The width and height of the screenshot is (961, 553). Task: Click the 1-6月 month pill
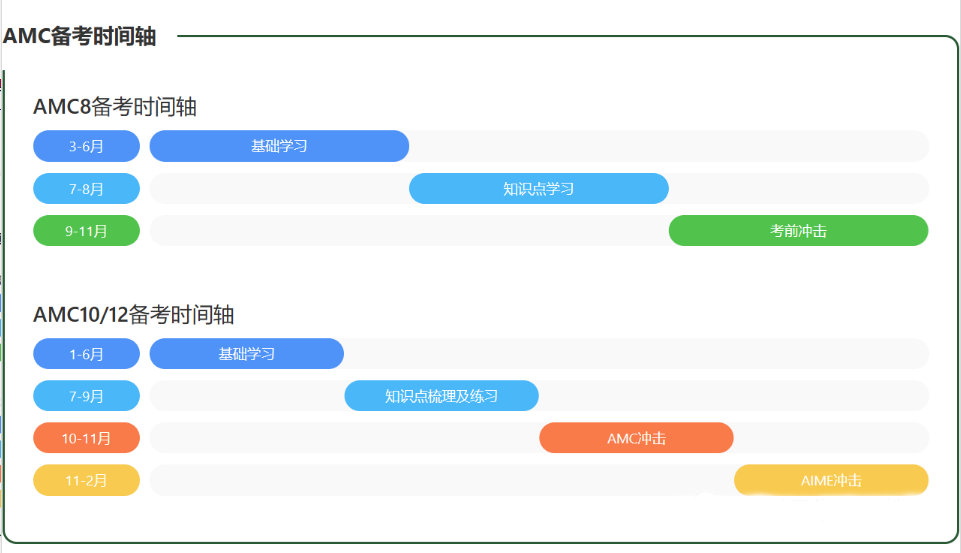coord(86,354)
